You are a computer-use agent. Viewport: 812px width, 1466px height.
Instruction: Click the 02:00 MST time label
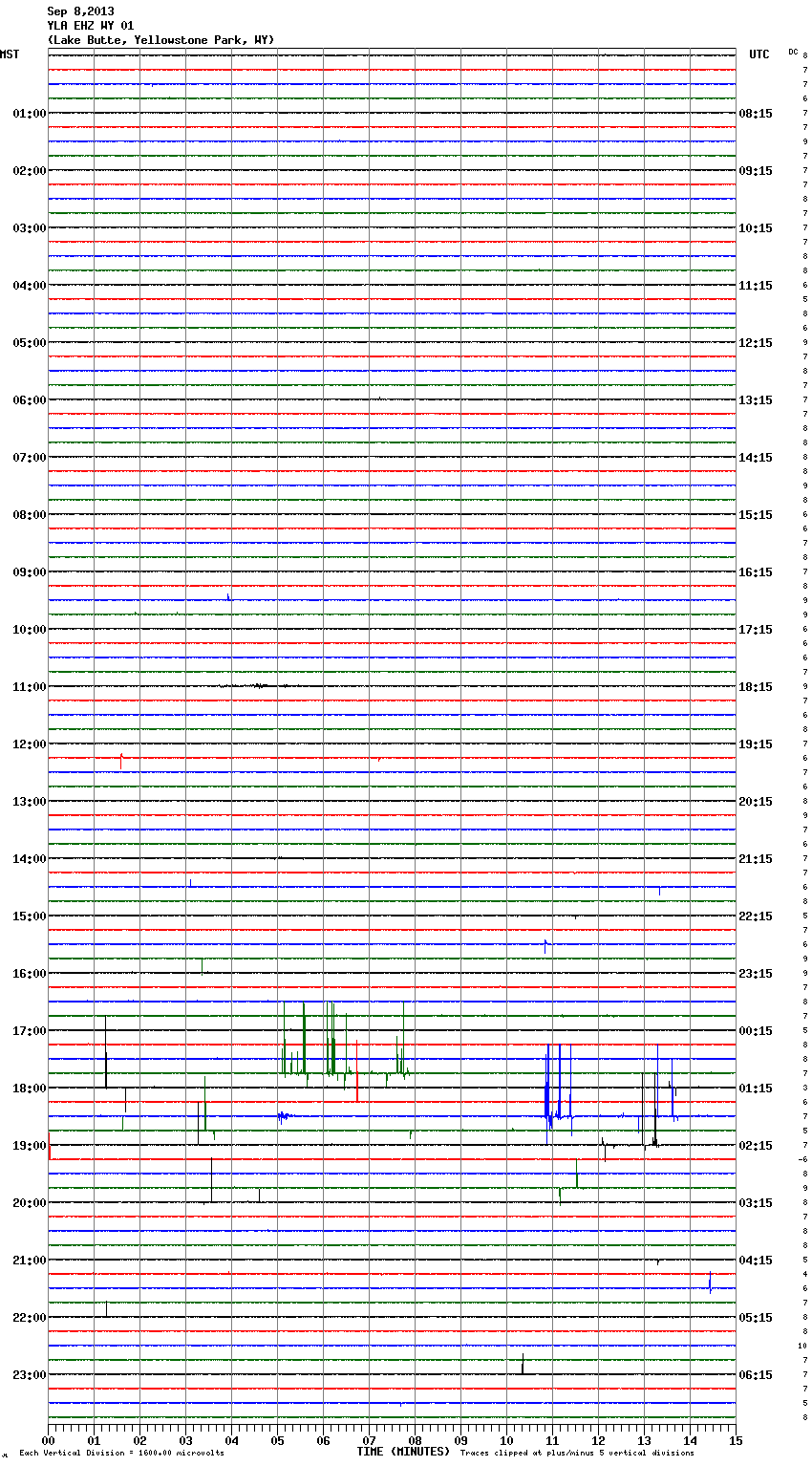[x=30, y=171]
